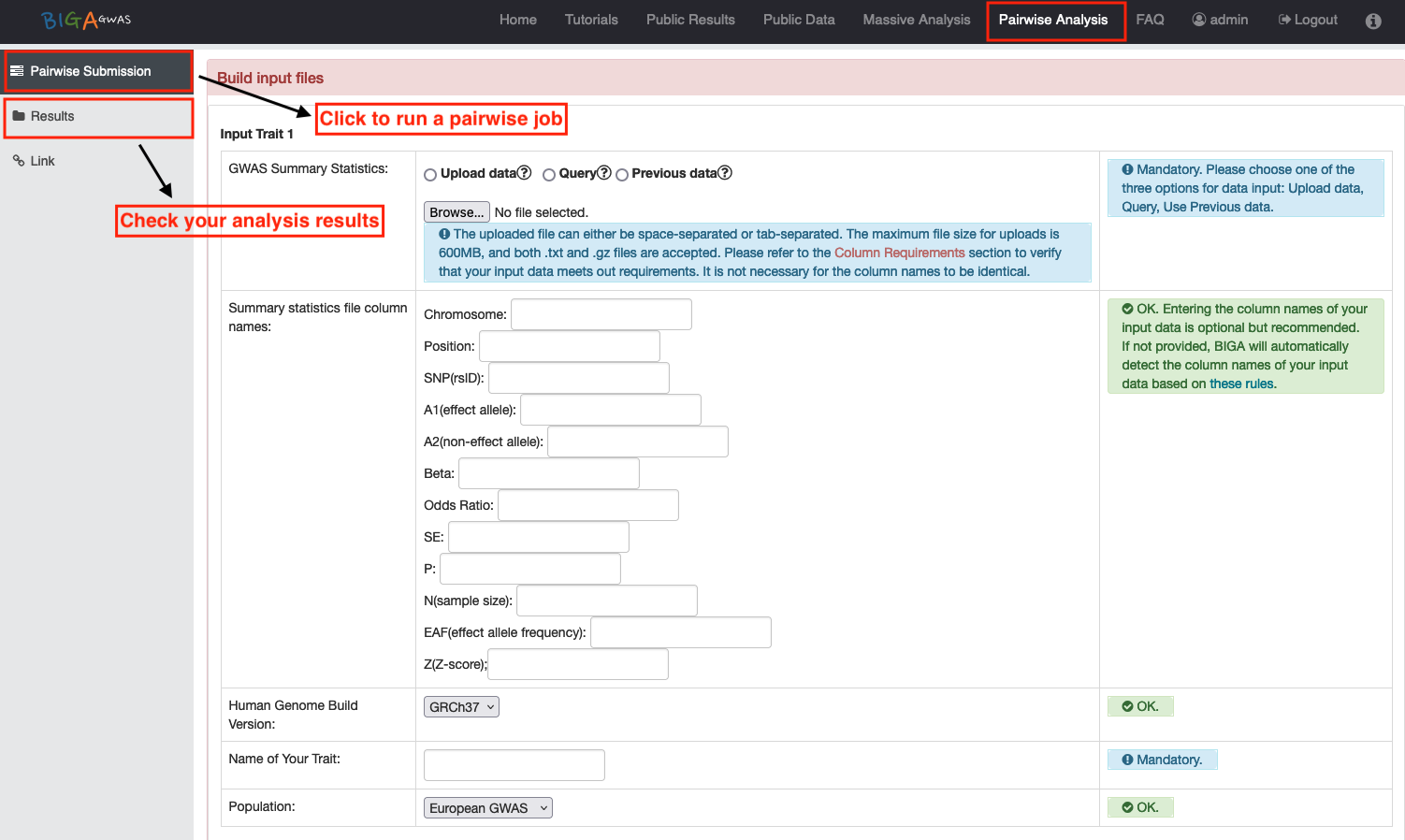Click the Chromosome column name field
This screenshot has width=1405, height=840.
[601, 314]
